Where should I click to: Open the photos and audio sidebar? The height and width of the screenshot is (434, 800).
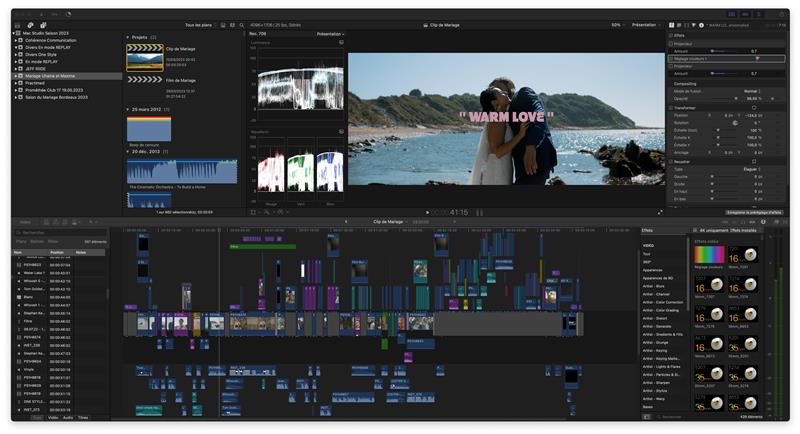(x=30, y=25)
